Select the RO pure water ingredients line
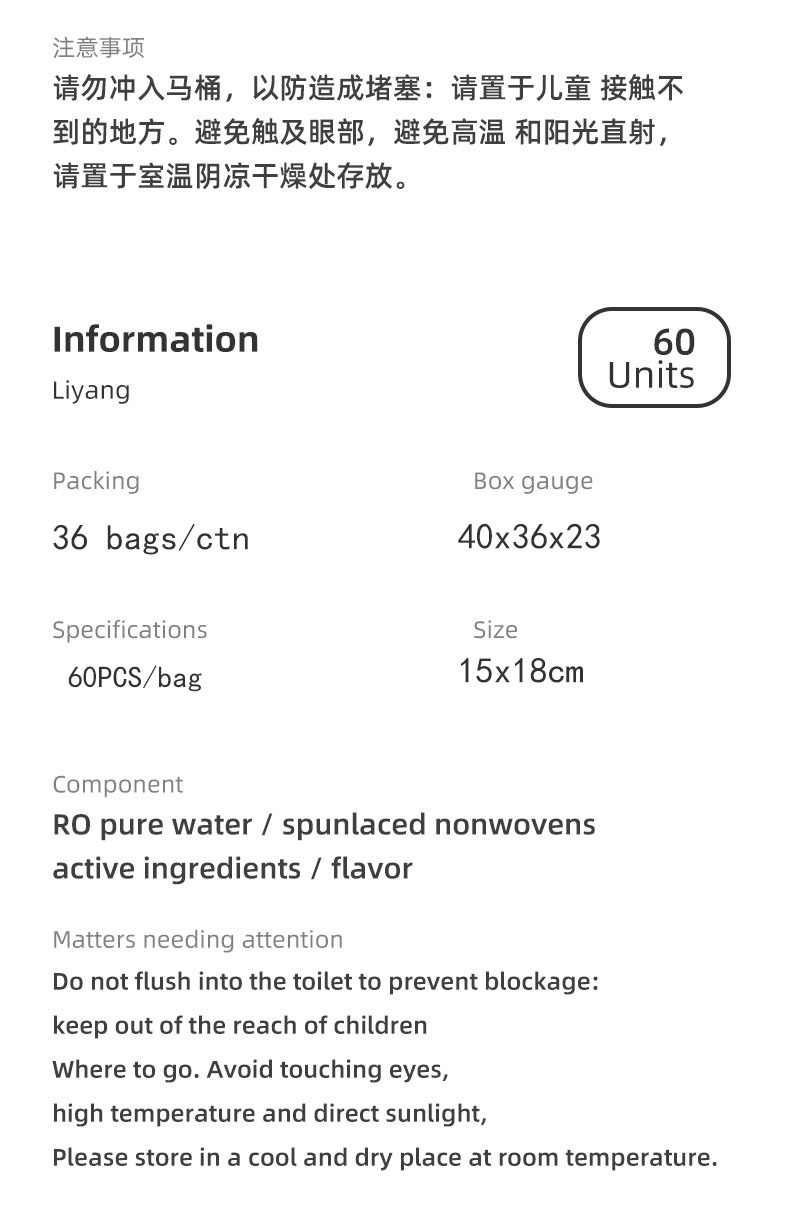This screenshot has width=790, height=1232. [323, 825]
